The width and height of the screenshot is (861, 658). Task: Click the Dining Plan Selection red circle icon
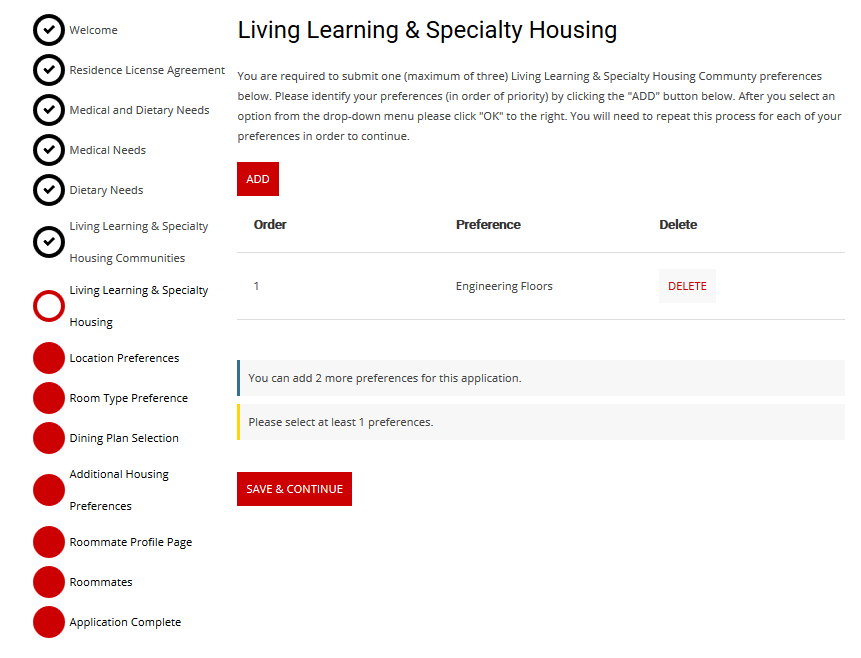click(49, 438)
